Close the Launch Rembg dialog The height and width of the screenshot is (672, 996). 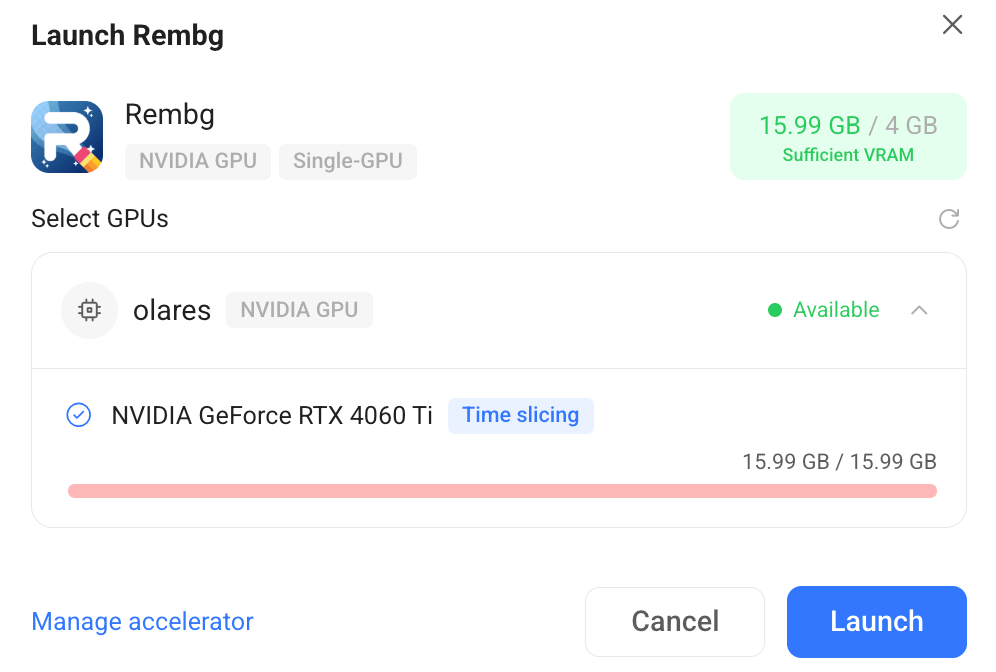[952, 25]
